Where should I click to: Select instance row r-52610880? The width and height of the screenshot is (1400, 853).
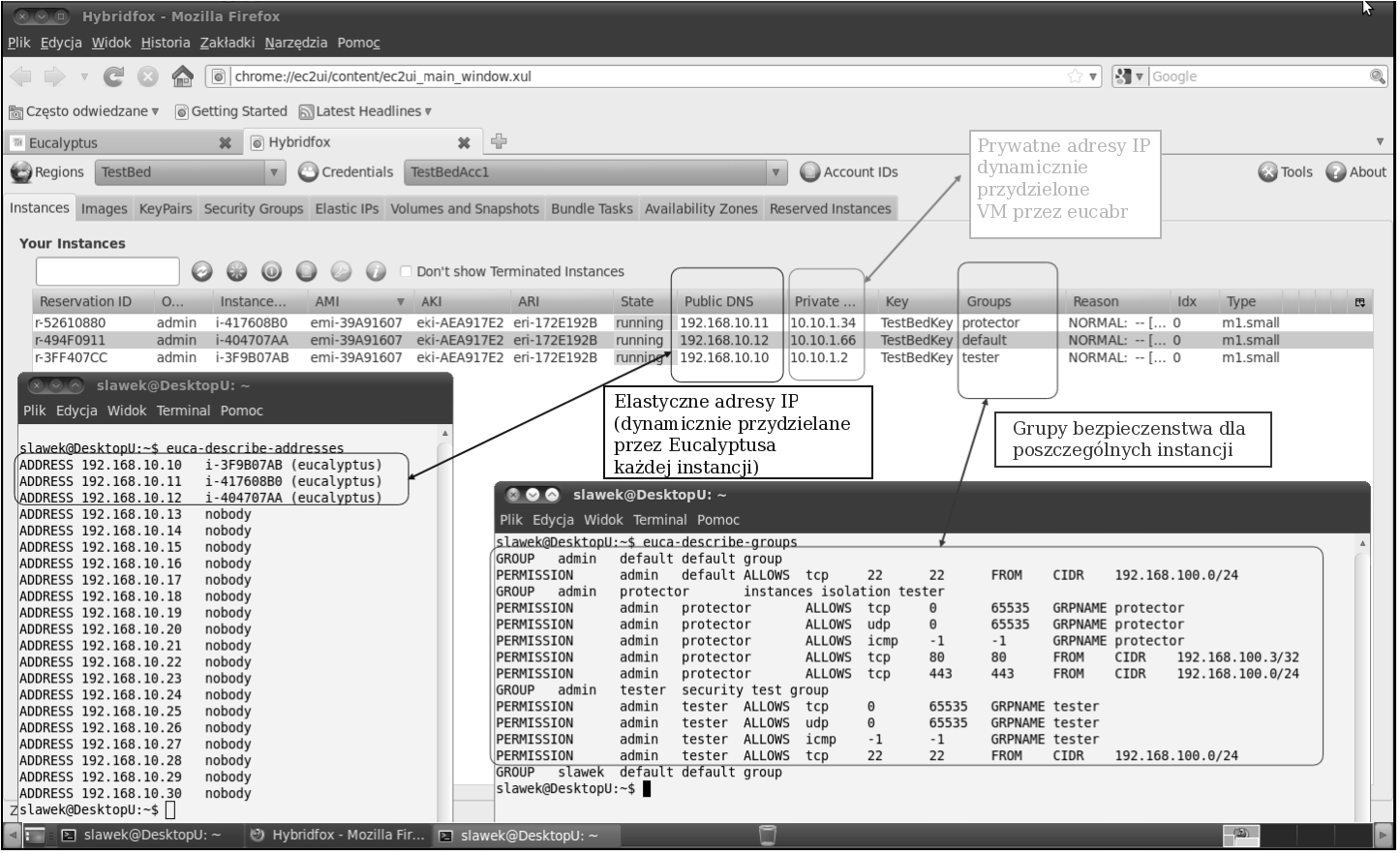(x=702, y=322)
